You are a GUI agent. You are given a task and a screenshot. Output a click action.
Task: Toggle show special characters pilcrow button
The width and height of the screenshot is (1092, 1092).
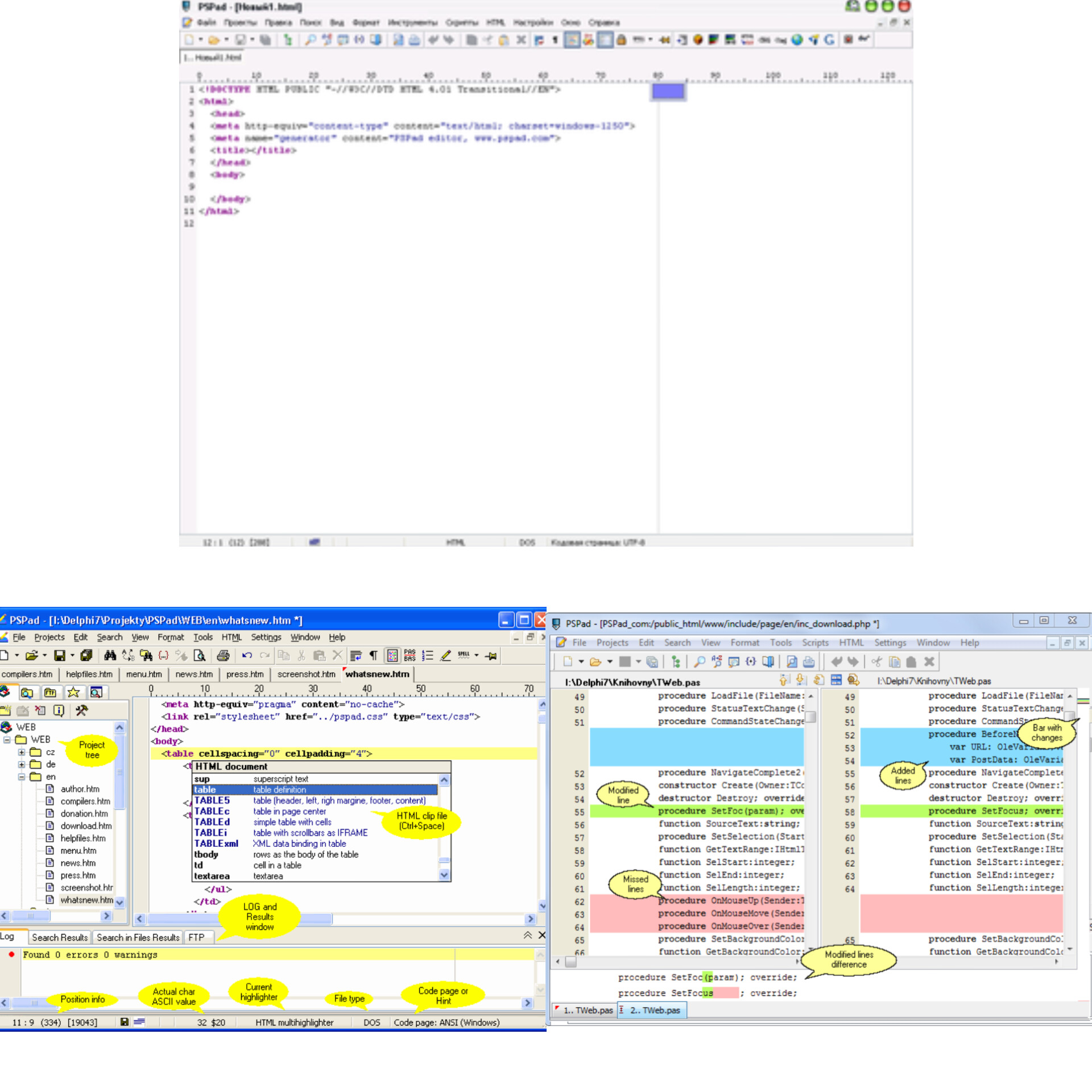[x=374, y=656]
